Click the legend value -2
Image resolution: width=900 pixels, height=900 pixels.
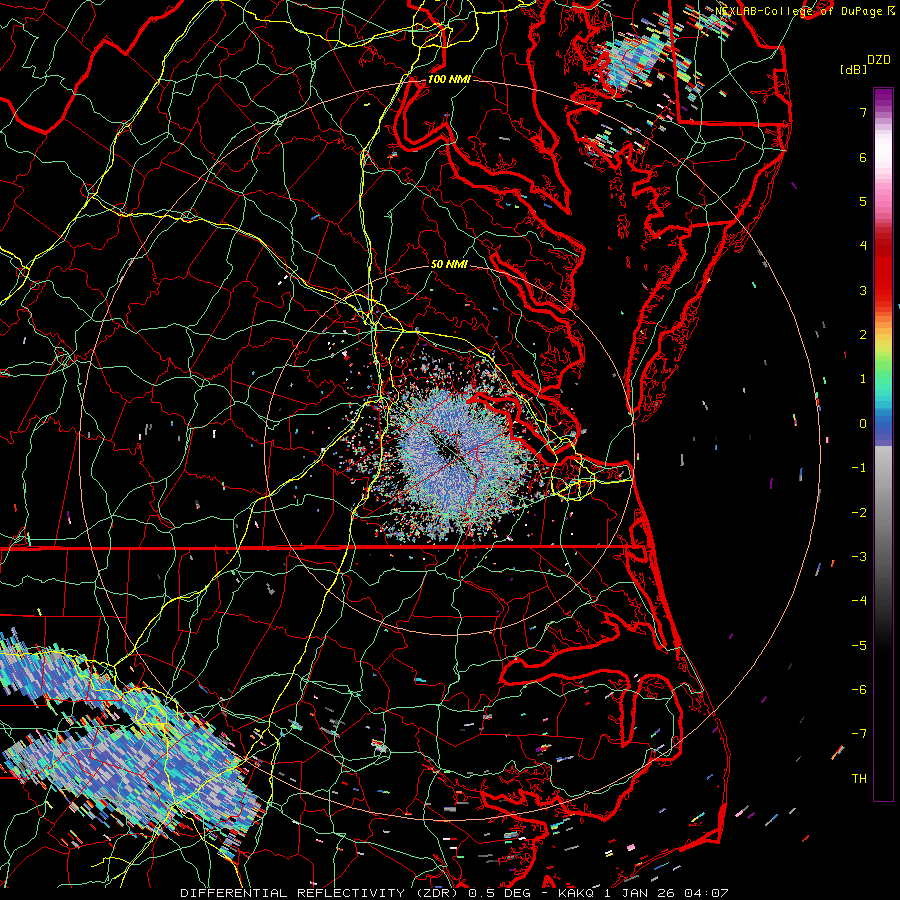tap(859, 513)
